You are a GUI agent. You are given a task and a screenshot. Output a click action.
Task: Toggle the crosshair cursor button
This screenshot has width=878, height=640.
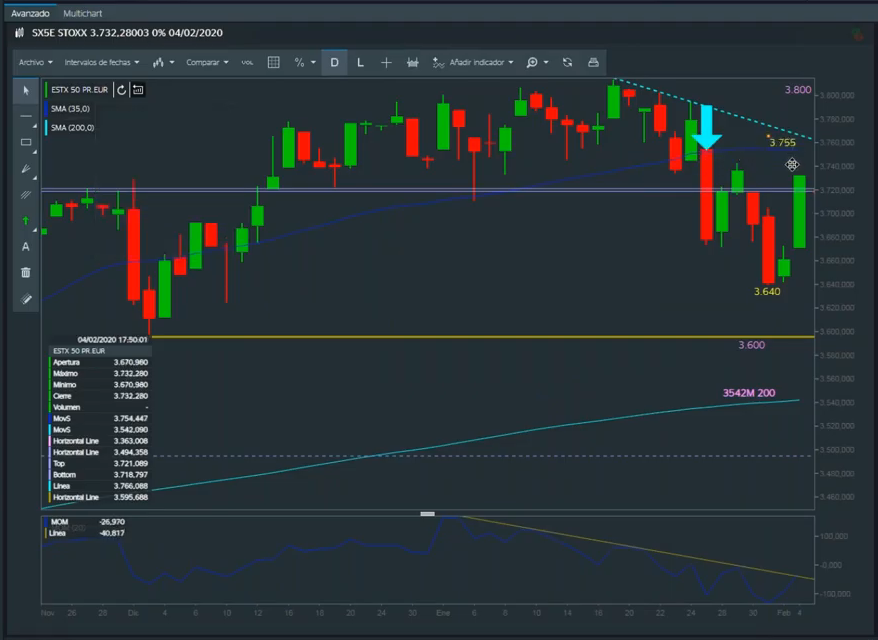click(x=386, y=62)
